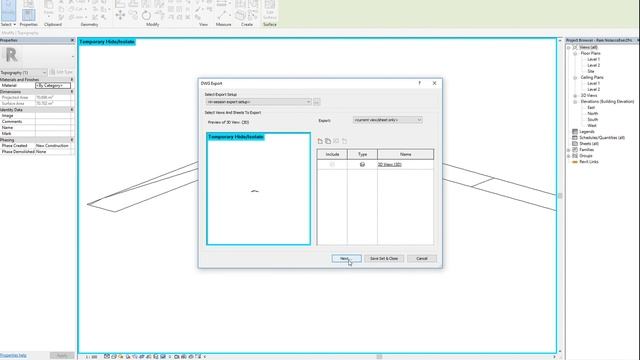
Task: Collapse the Identity Data section
Action: coord(72,110)
